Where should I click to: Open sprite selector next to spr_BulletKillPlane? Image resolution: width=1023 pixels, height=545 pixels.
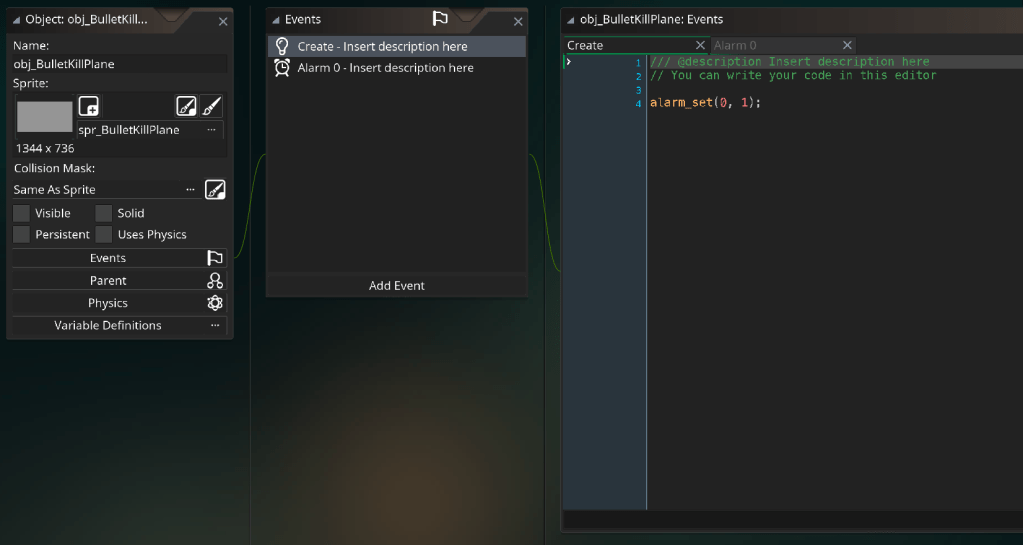tap(211, 130)
